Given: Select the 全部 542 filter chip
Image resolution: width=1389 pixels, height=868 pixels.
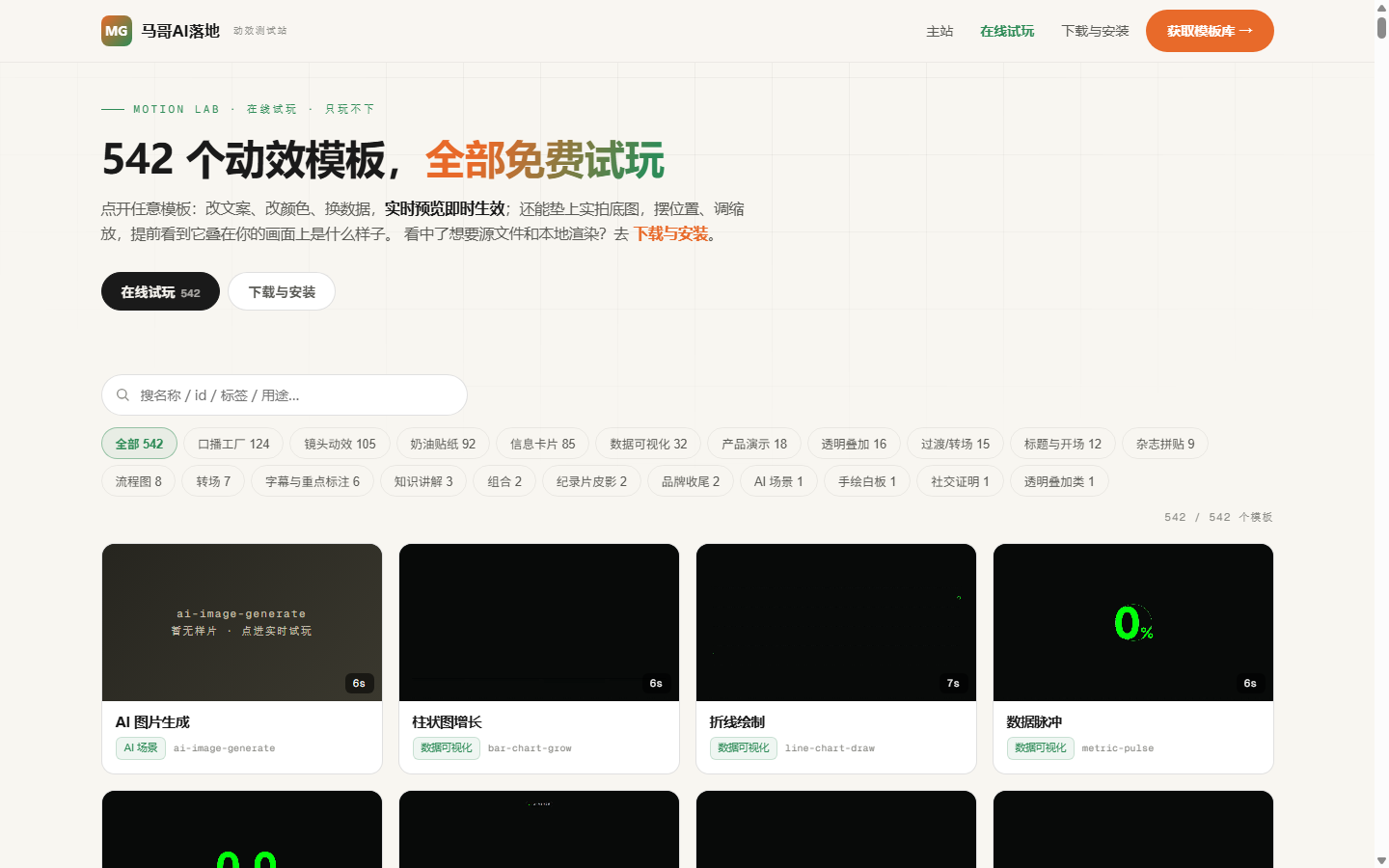Looking at the screenshot, I should click(139, 444).
